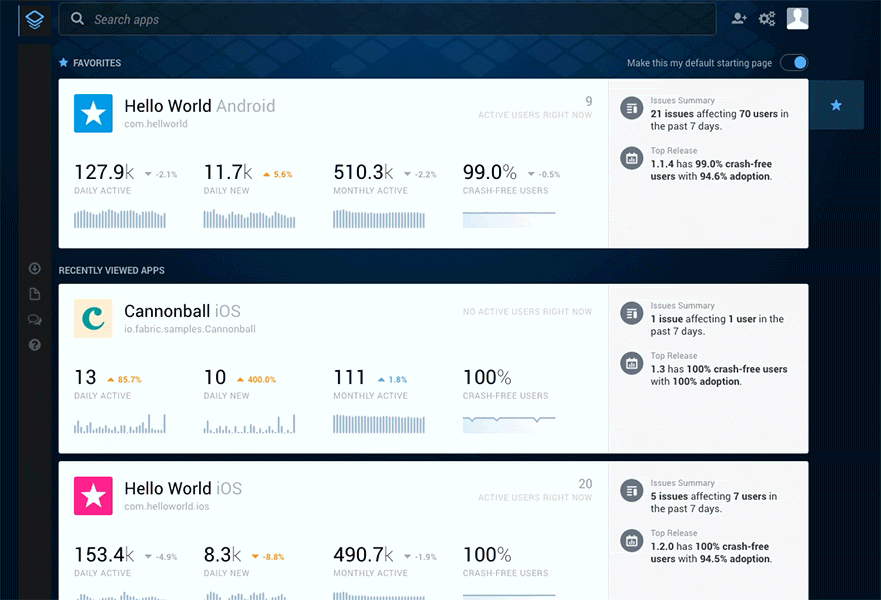Focus the Search apps field
The height and width of the screenshot is (600, 881).
coord(387,19)
